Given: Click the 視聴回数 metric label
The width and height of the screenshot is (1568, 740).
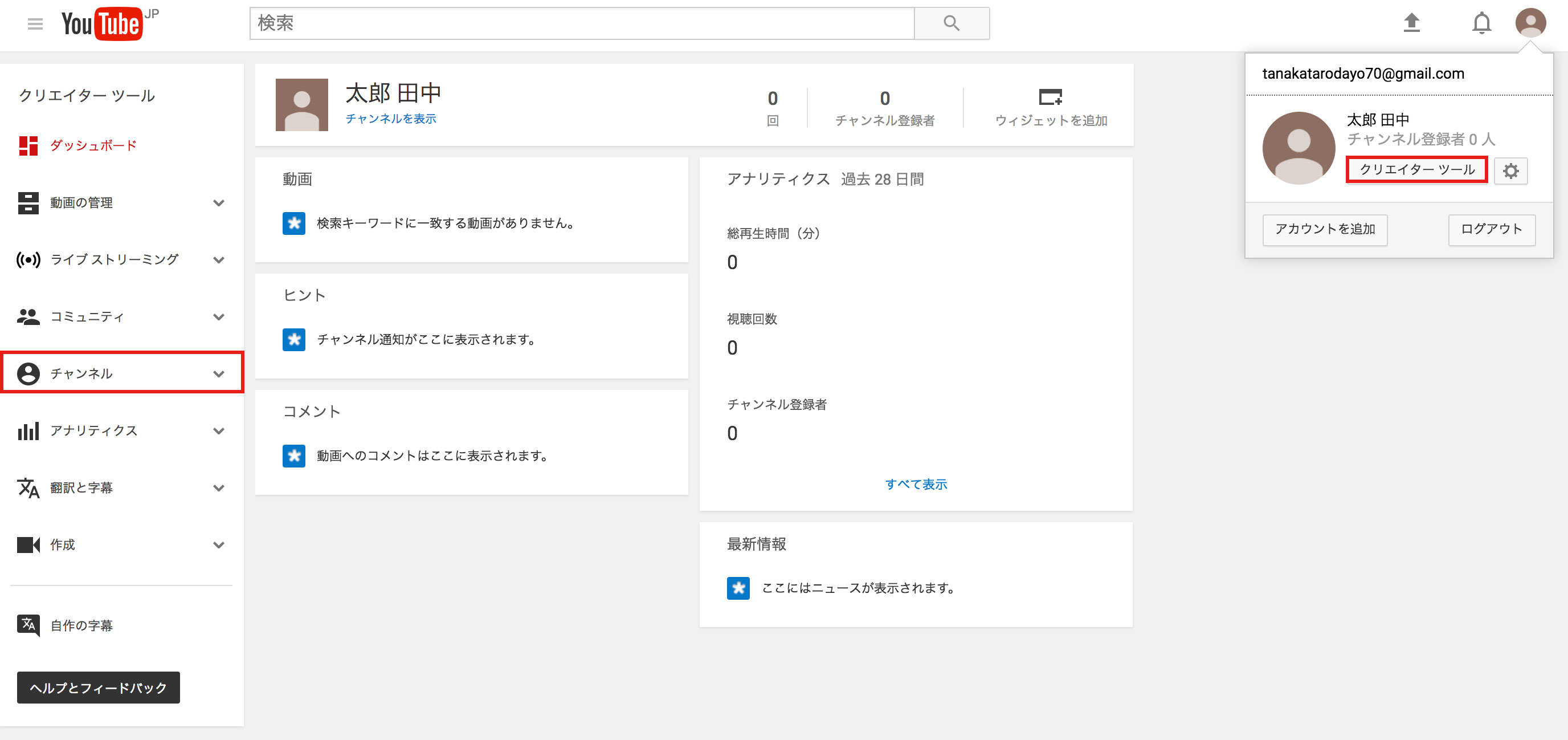Looking at the screenshot, I should pos(752,319).
